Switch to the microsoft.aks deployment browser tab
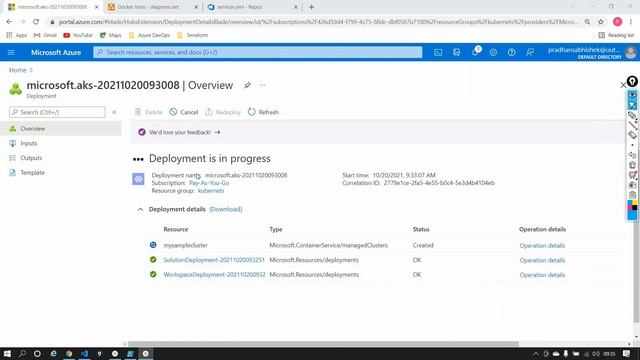Image resolution: width=640 pixels, height=360 pixels. [x=53, y=7]
